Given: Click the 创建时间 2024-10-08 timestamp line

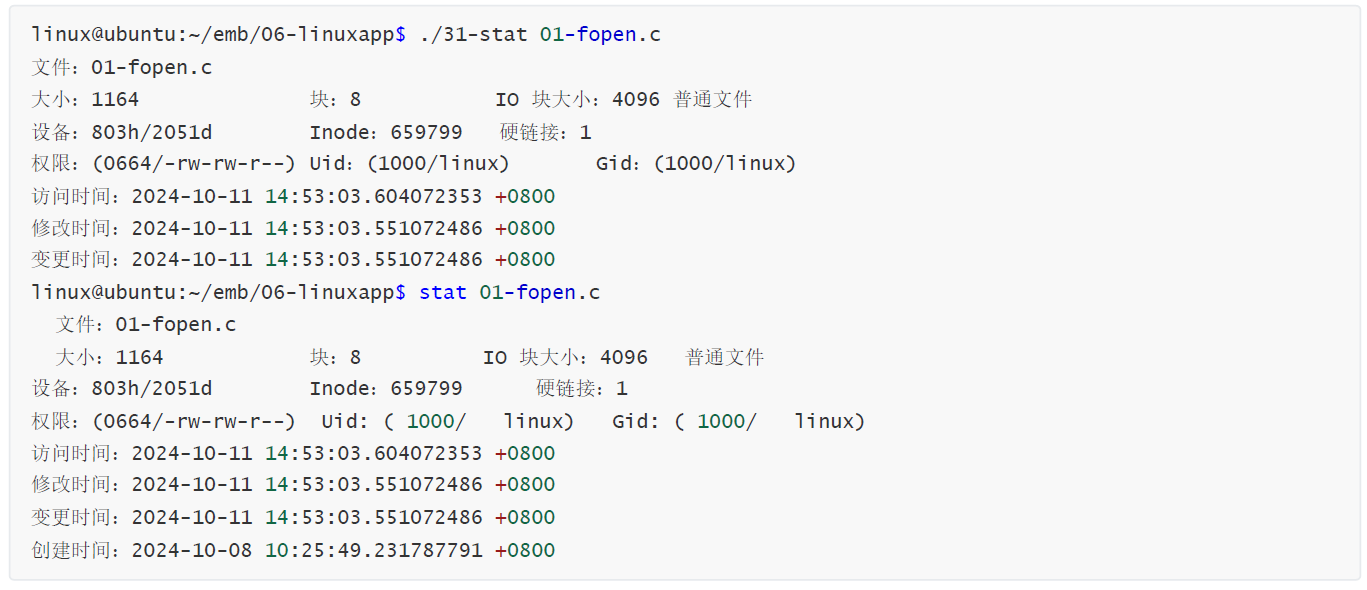Looking at the screenshot, I should 294,550.
